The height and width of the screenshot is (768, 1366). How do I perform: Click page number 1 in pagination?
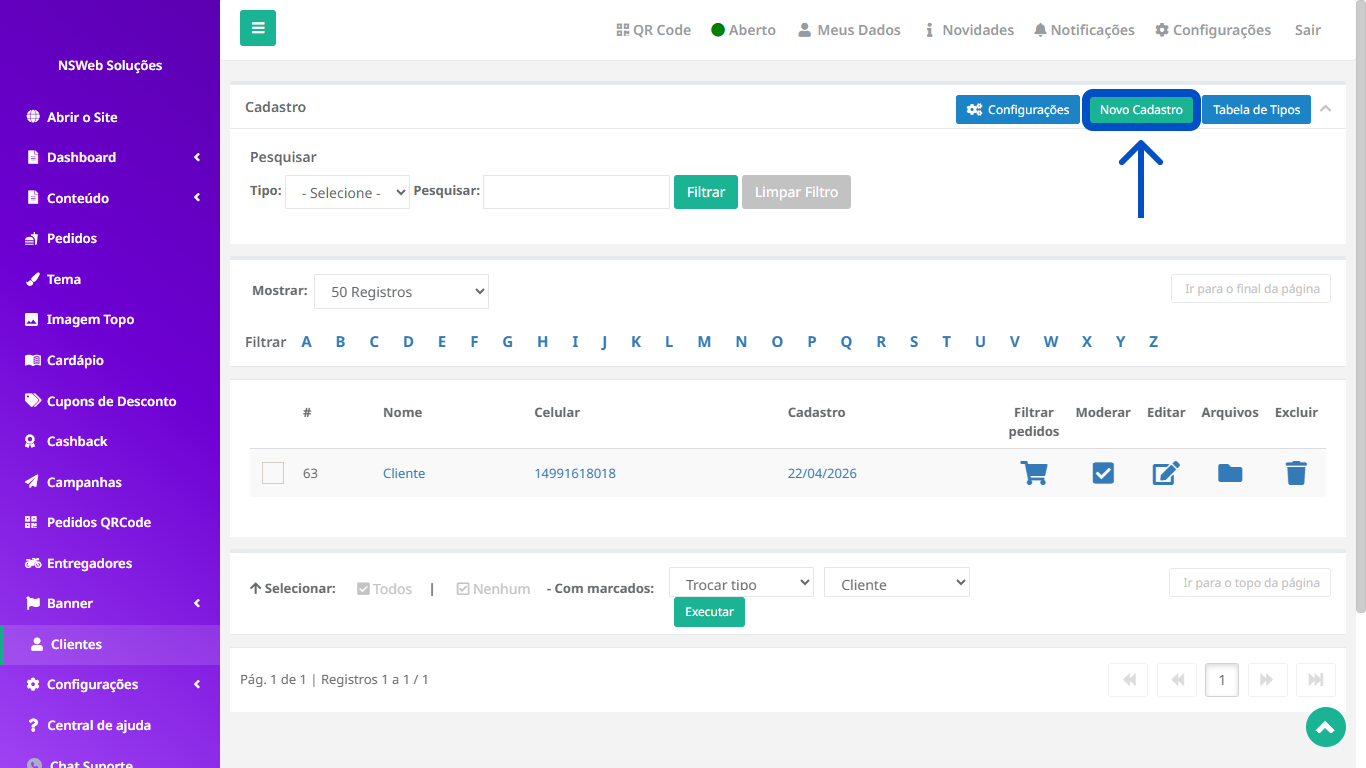1222,680
